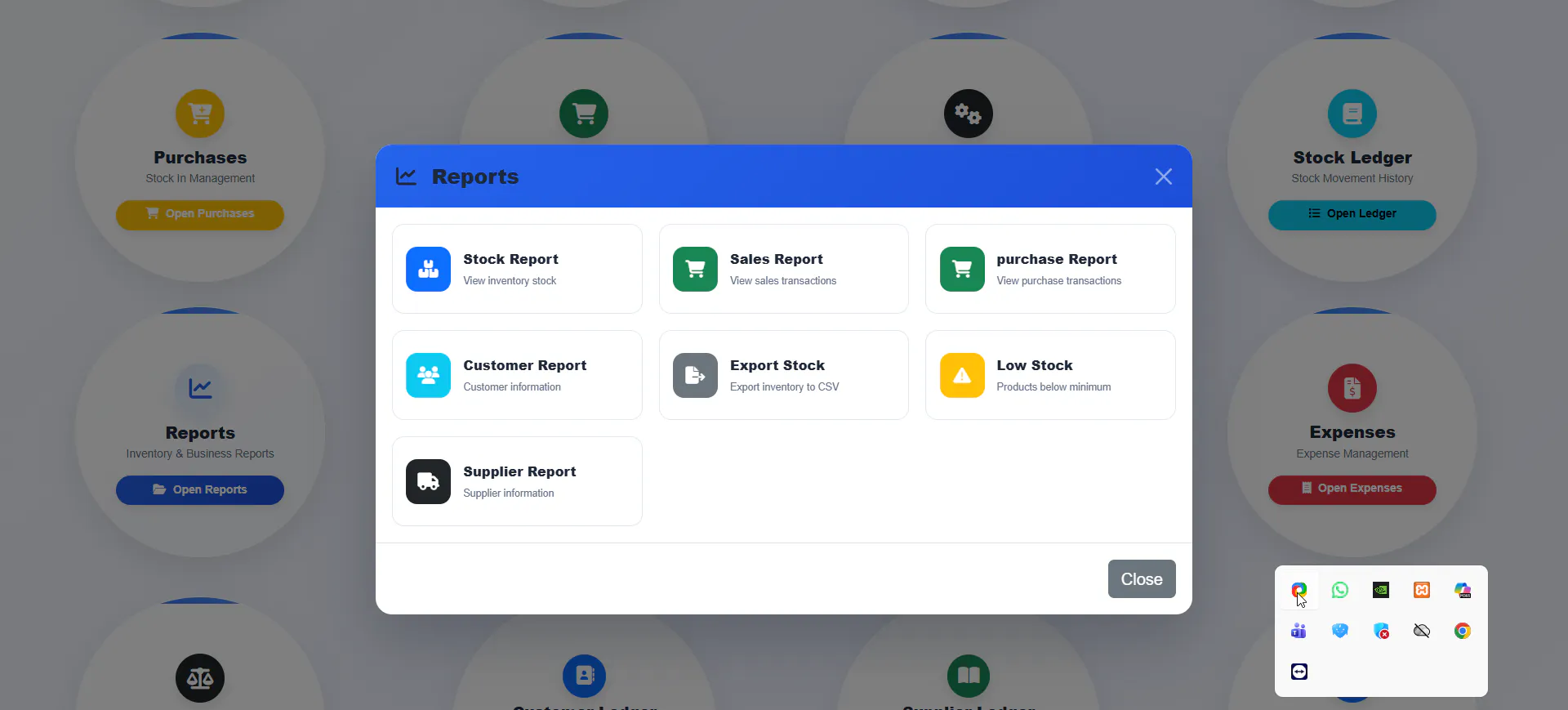Open Microsoft Teams from the system tray
The height and width of the screenshot is (710, 1568).
point(1299,631)
